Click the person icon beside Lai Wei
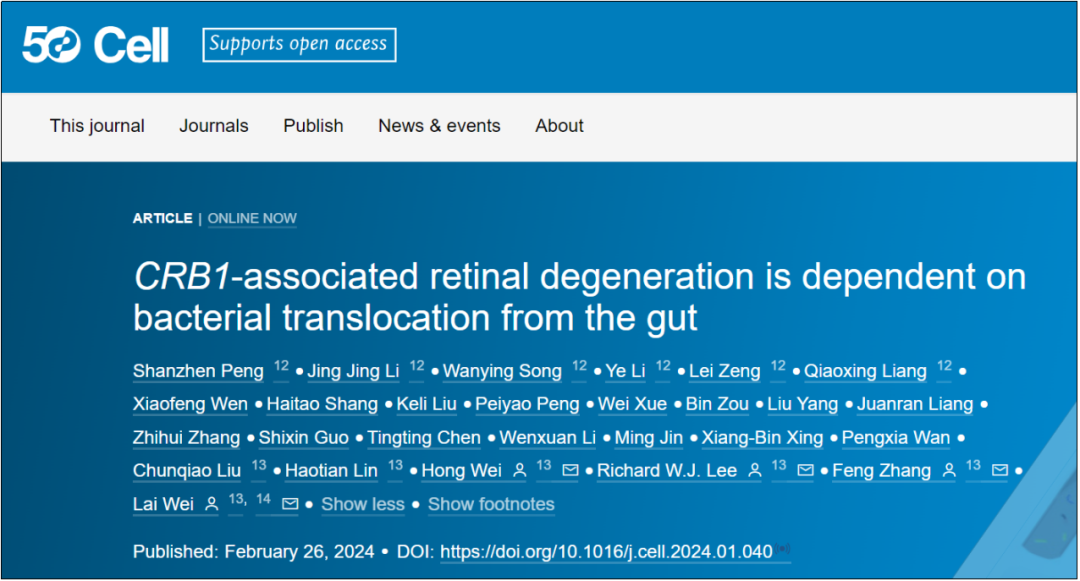 [211, 505]
